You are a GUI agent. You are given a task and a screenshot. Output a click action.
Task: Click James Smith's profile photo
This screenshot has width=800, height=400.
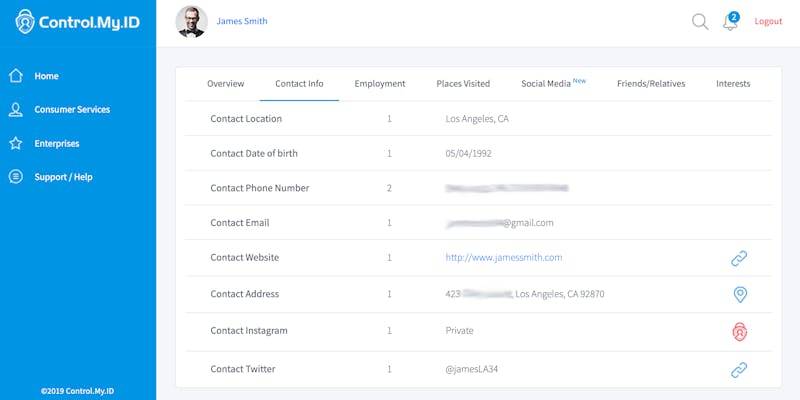192,21
